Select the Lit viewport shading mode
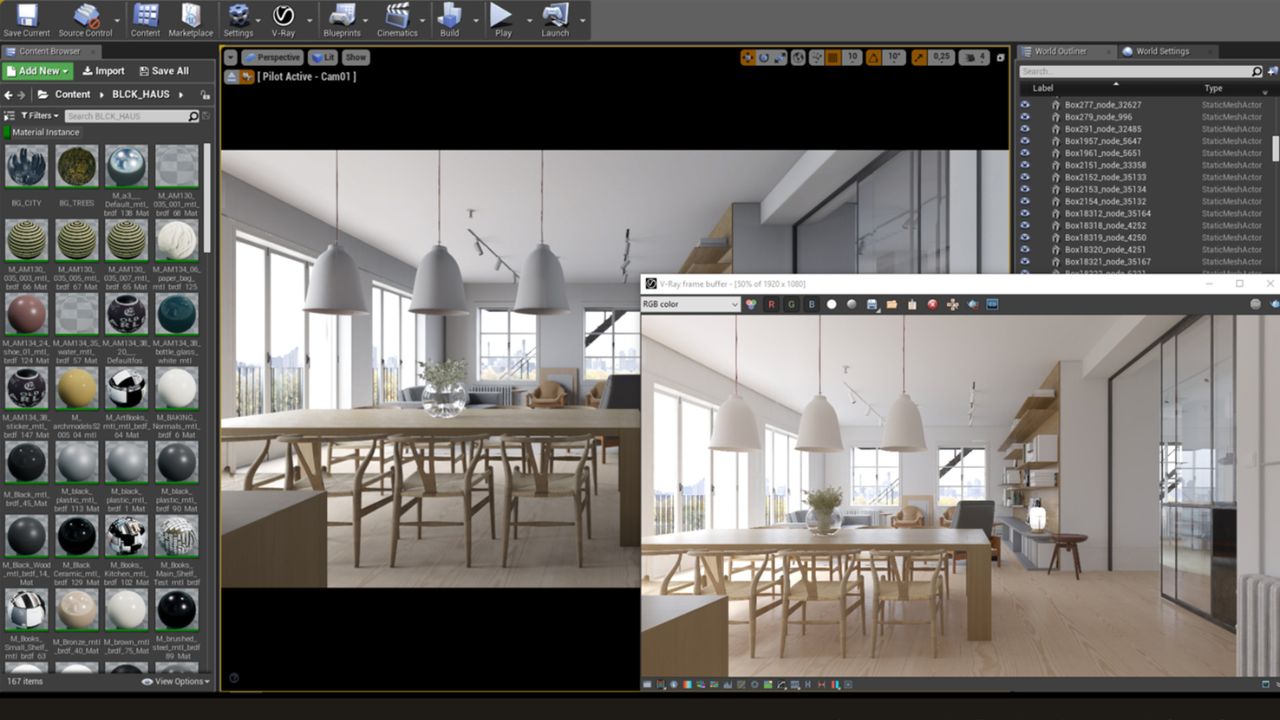The image size is (1280, 720). pyautogui.click(x=322, y=57)
